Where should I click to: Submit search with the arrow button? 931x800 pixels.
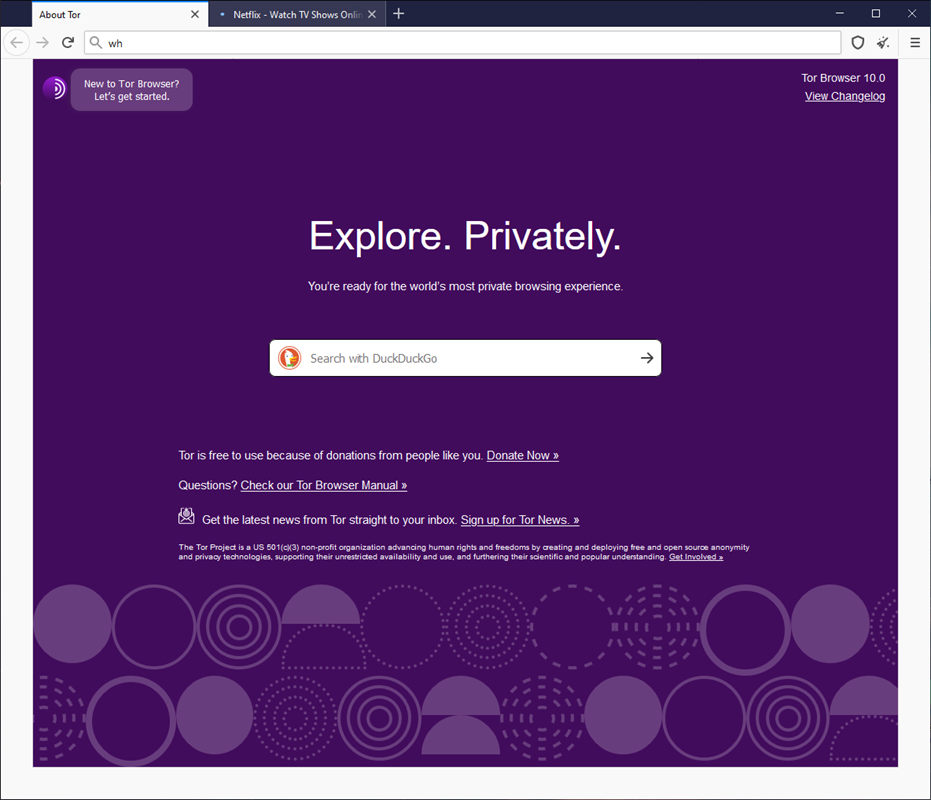coord(647,358)
